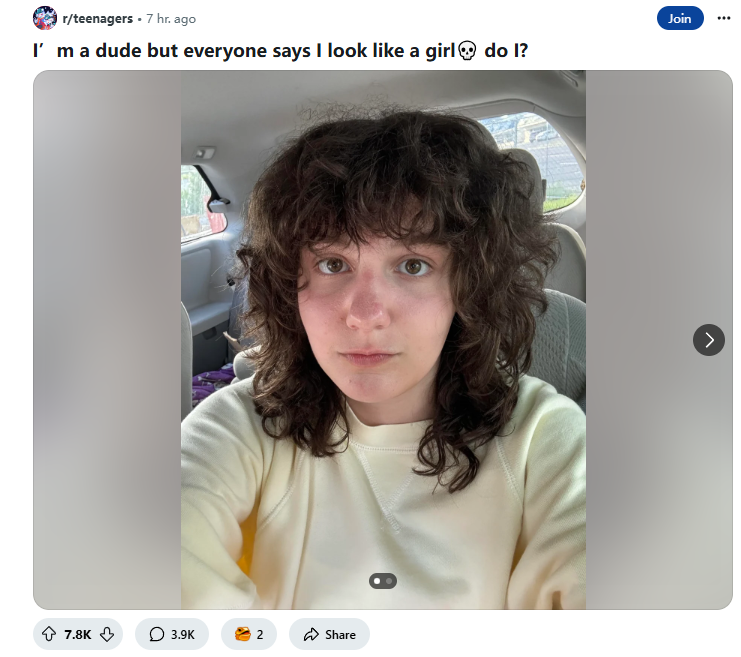Open the three-dot post options menu

coord(724,18)
